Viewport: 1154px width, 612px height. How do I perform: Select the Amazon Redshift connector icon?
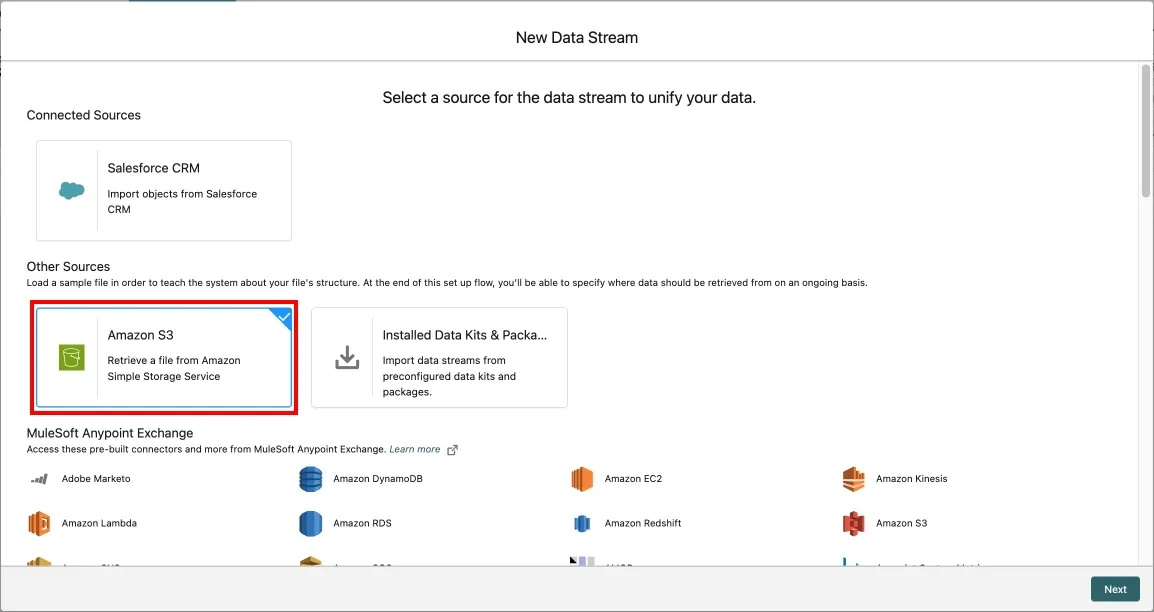tap(582, 523)
